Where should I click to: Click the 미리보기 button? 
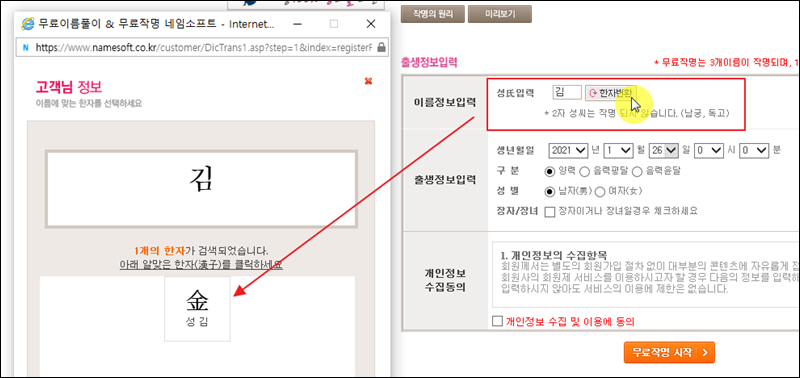click(499, 14)
